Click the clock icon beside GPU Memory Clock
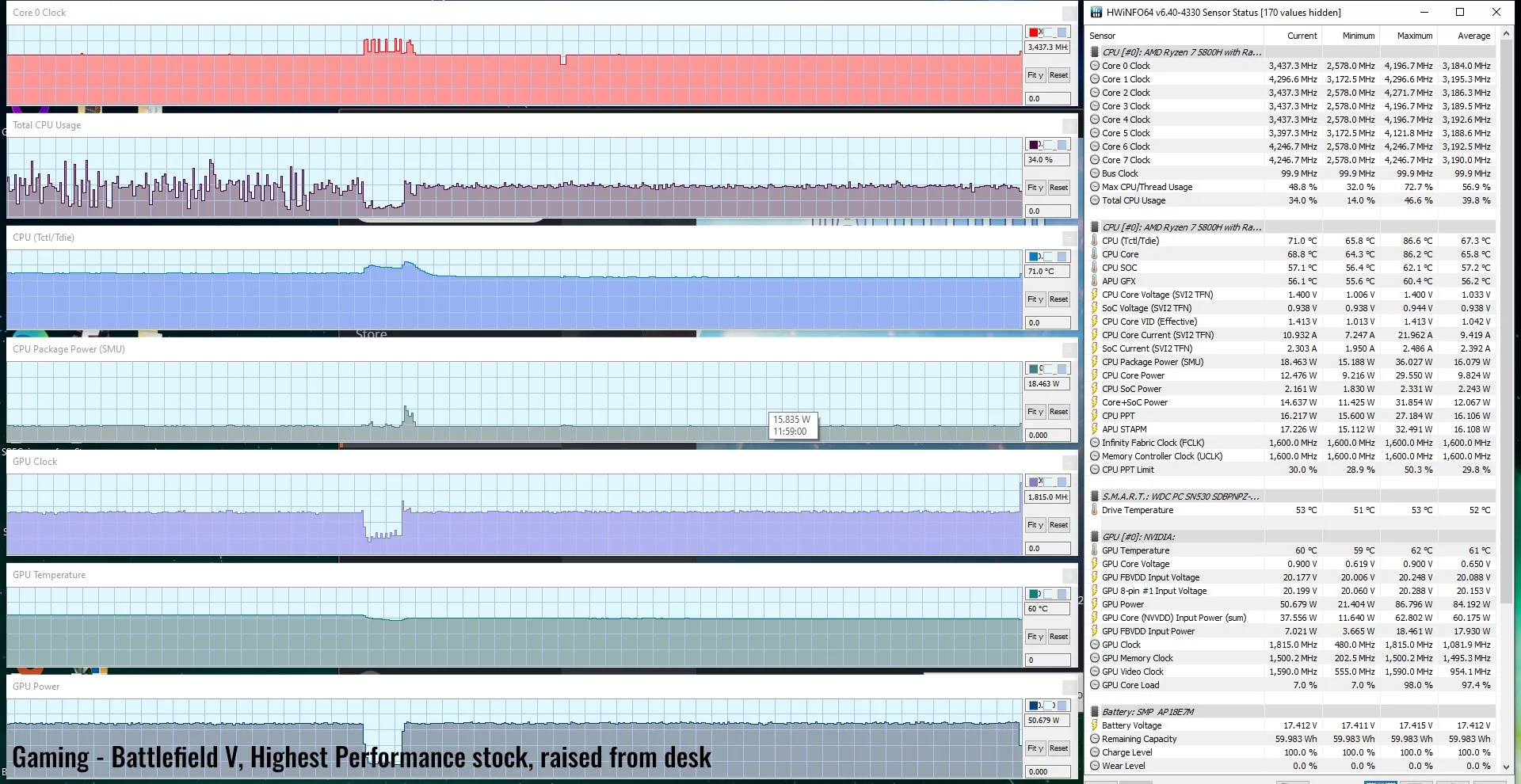This screenshot has width=1521, height=784. (x=1094, y=657)
